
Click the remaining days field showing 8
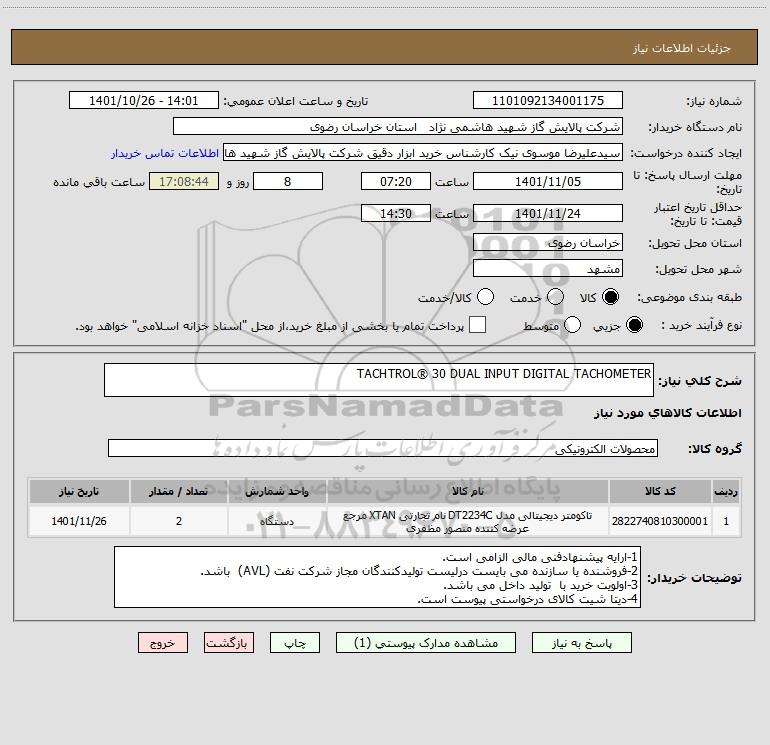[x=288, y=182]
